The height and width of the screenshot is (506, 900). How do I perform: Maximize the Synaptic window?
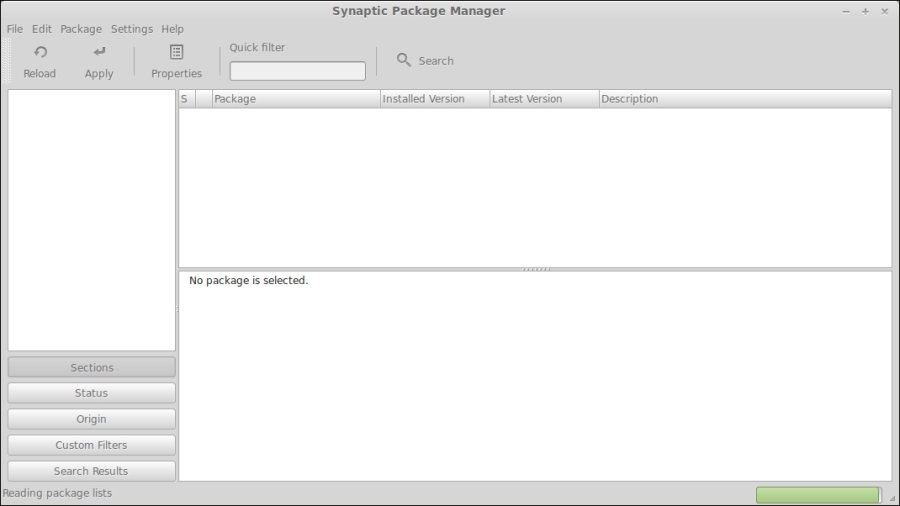[866, 11]
